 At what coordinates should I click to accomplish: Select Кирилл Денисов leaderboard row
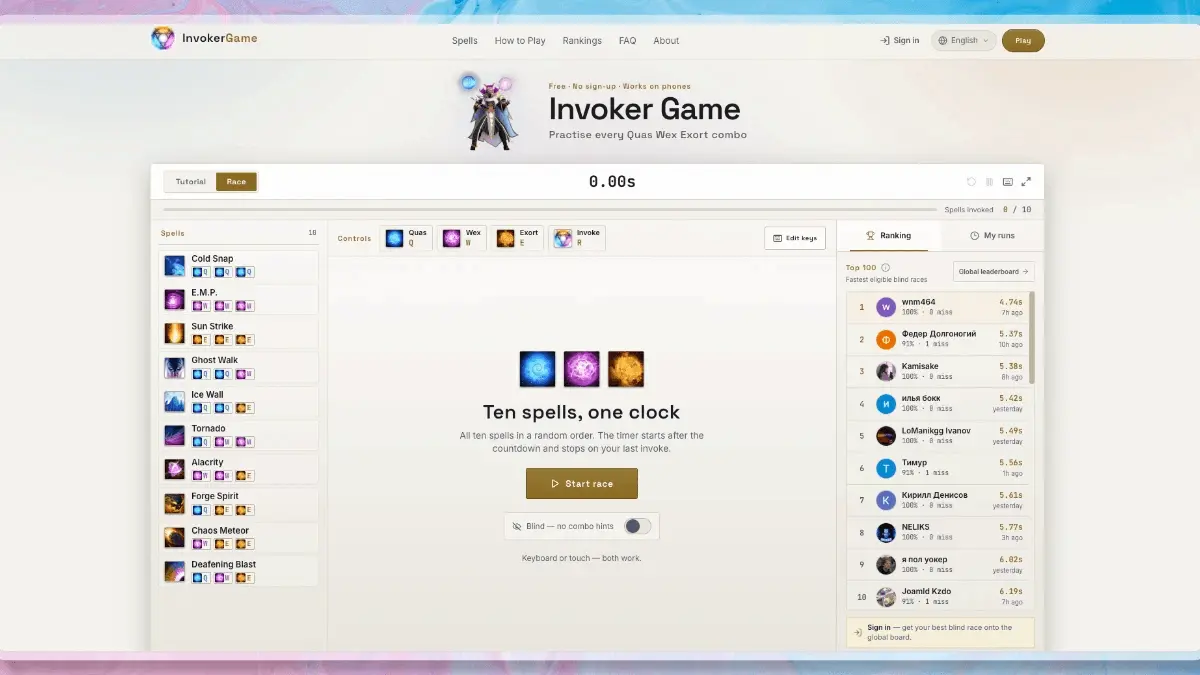(937, 500)
